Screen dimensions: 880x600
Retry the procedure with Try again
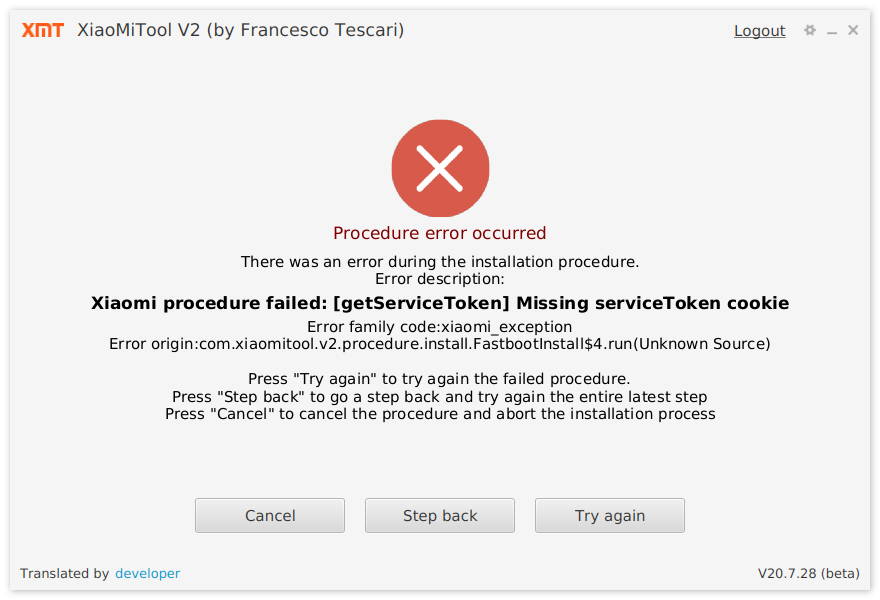[x=610, y=516]
